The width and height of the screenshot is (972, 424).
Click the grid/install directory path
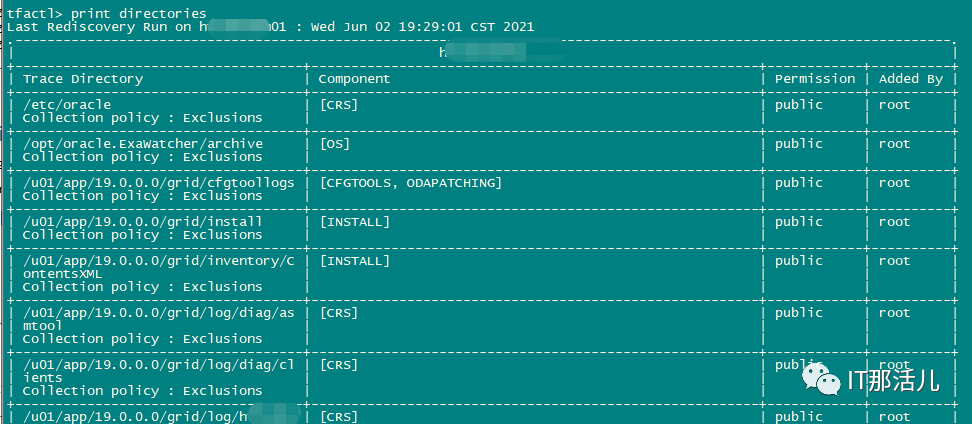click(143, 222)
